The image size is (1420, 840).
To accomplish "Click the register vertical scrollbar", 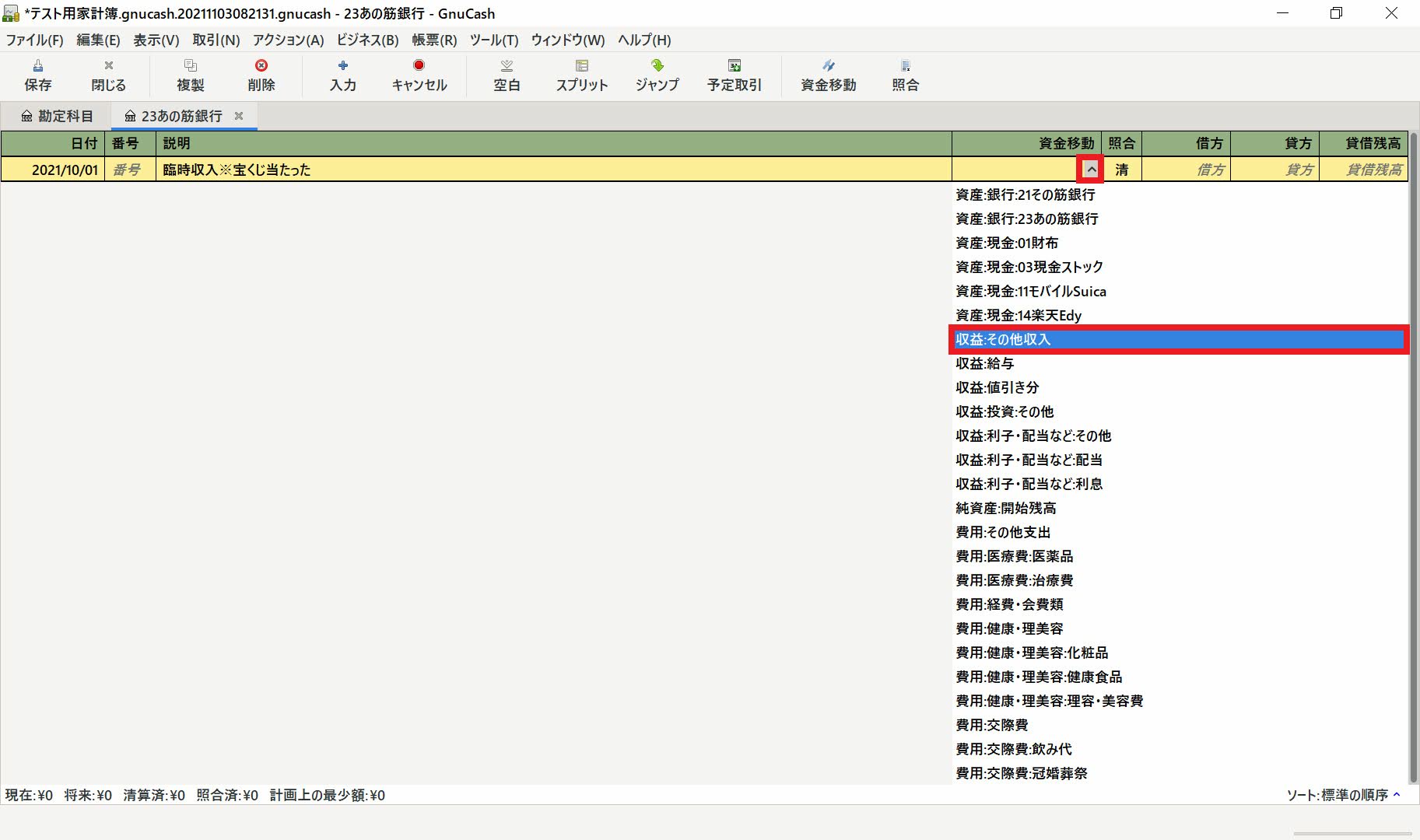I will [x=1413, y=457].
